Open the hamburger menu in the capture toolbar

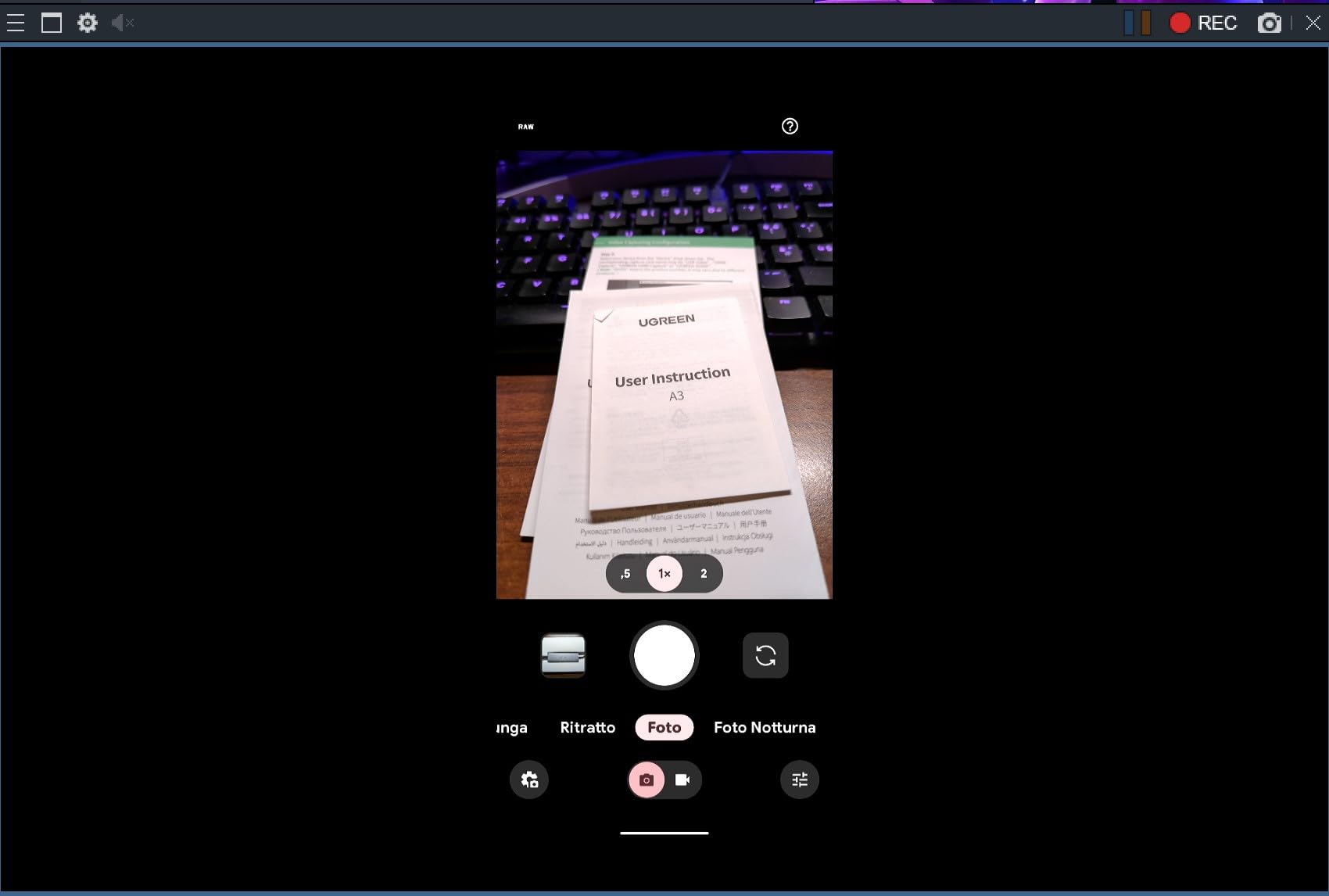[x=16, y=23]
